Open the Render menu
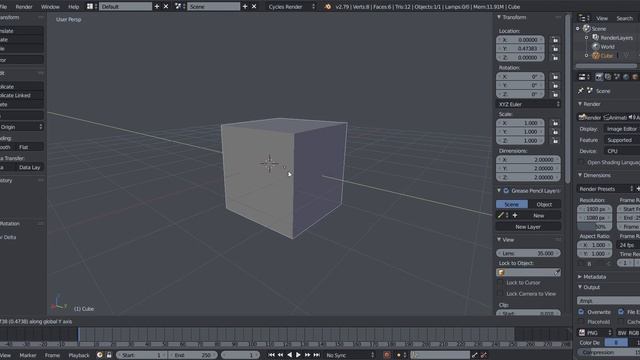The width and height of the screenshot is (640, 360). [24, 7]
